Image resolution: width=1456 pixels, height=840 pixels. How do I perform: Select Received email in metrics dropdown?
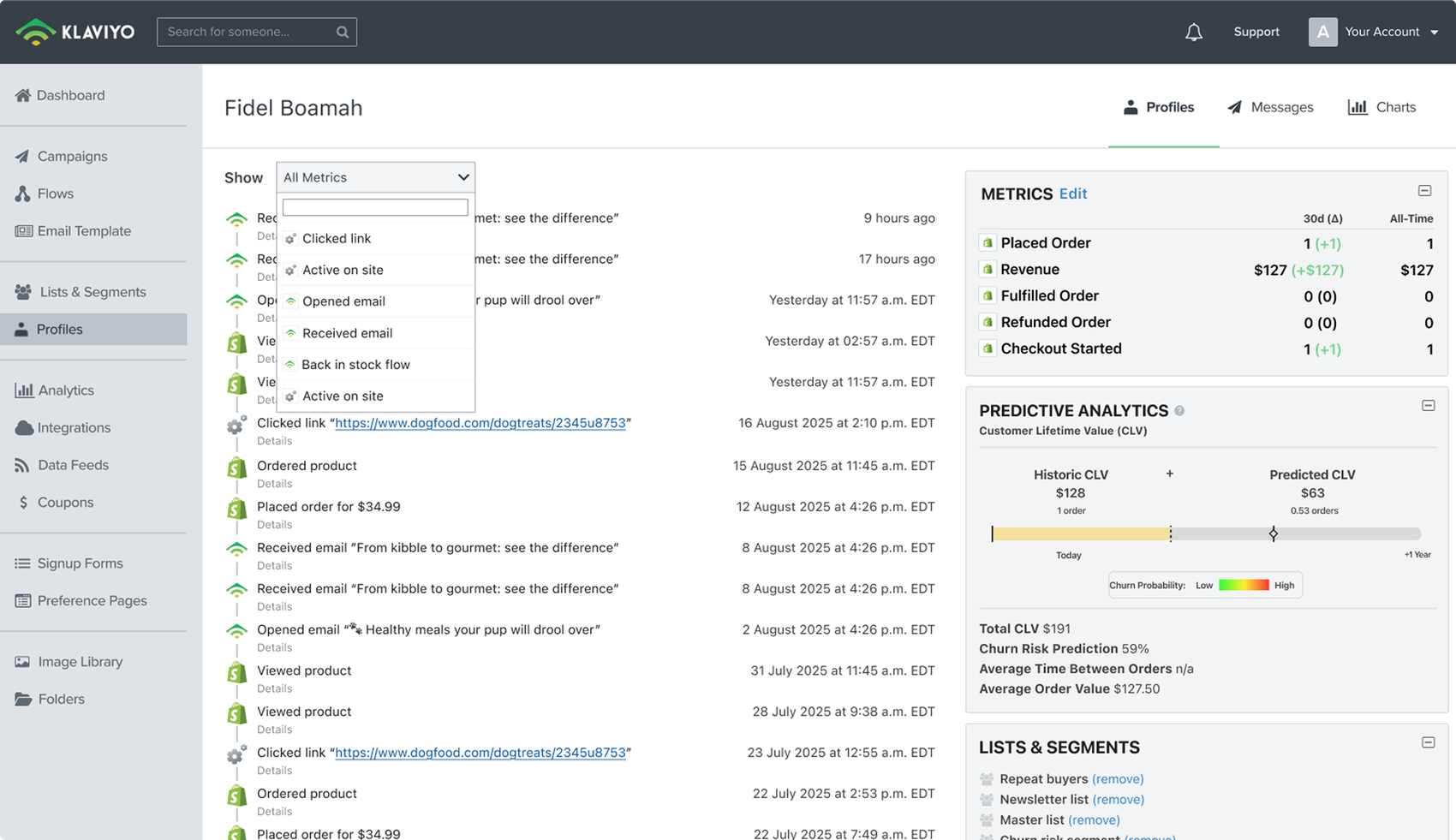[x=375, y=333]
